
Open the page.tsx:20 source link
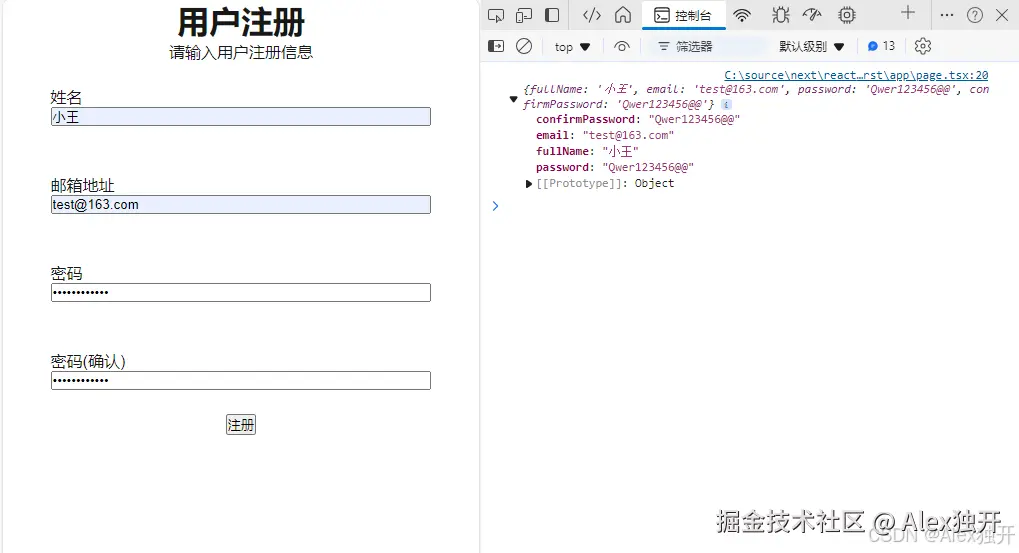pyautogui.click(x=856, y=75)
